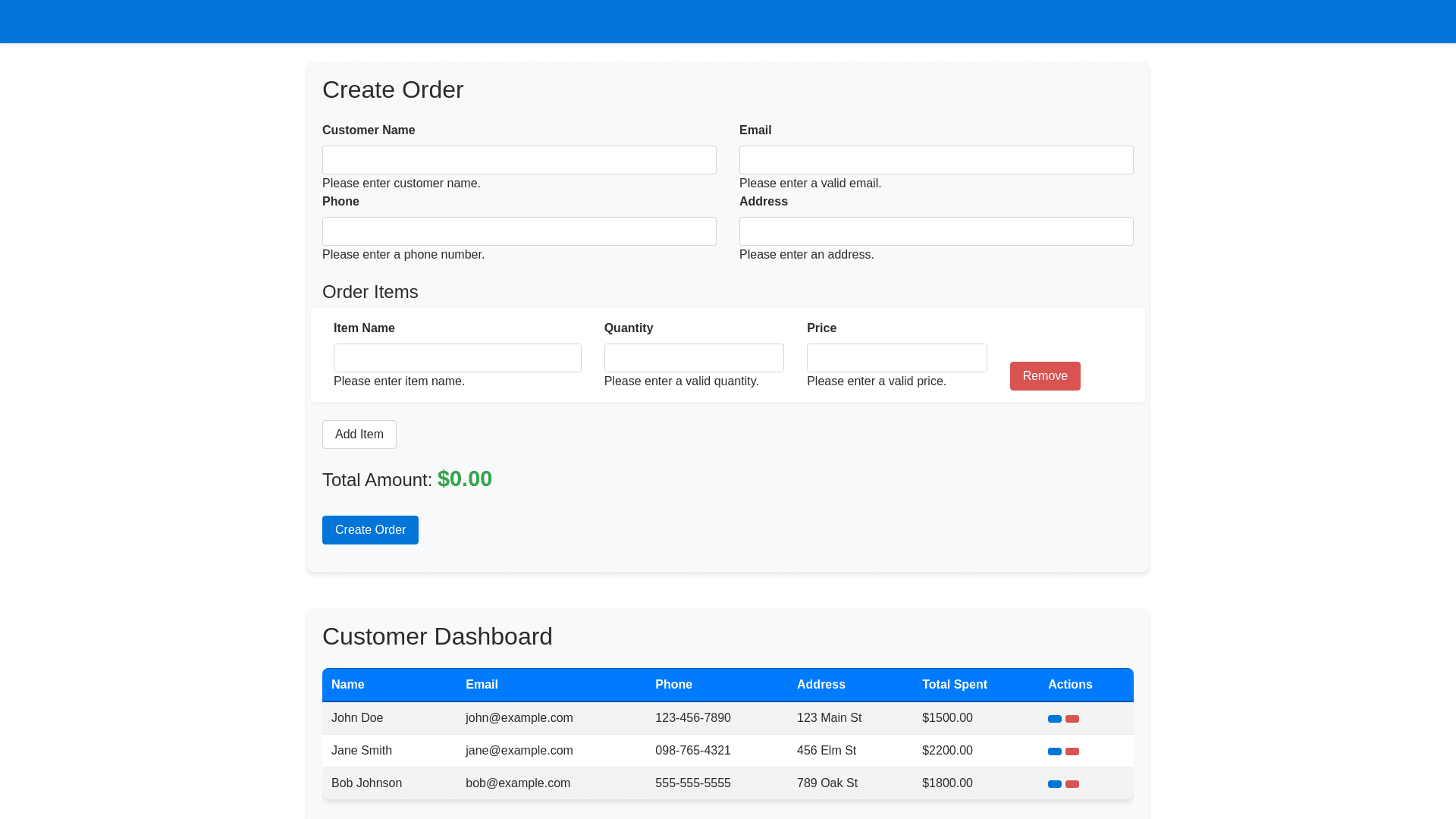Focus the Customer Name input field
This screenshot has height=819, width=1456.
point(519,160)
